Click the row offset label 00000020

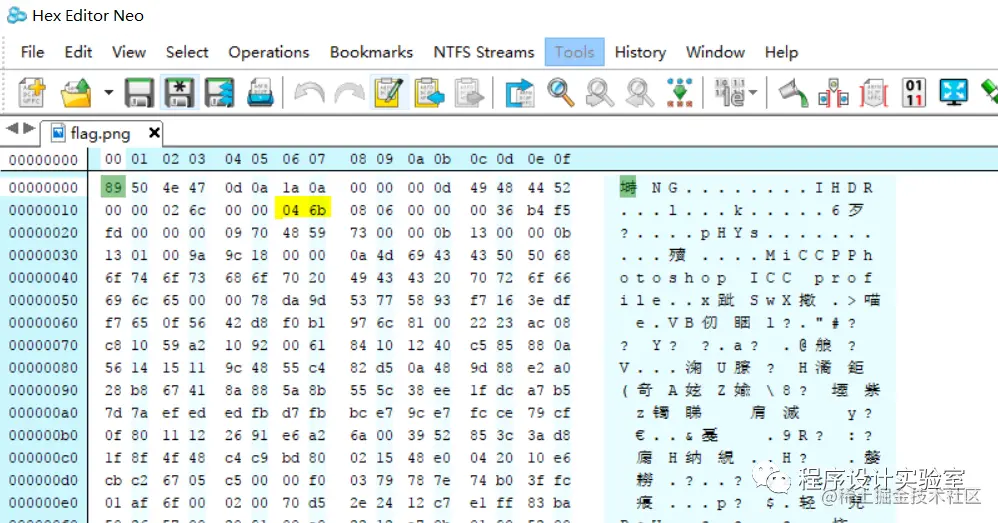[x=43, y=233]
